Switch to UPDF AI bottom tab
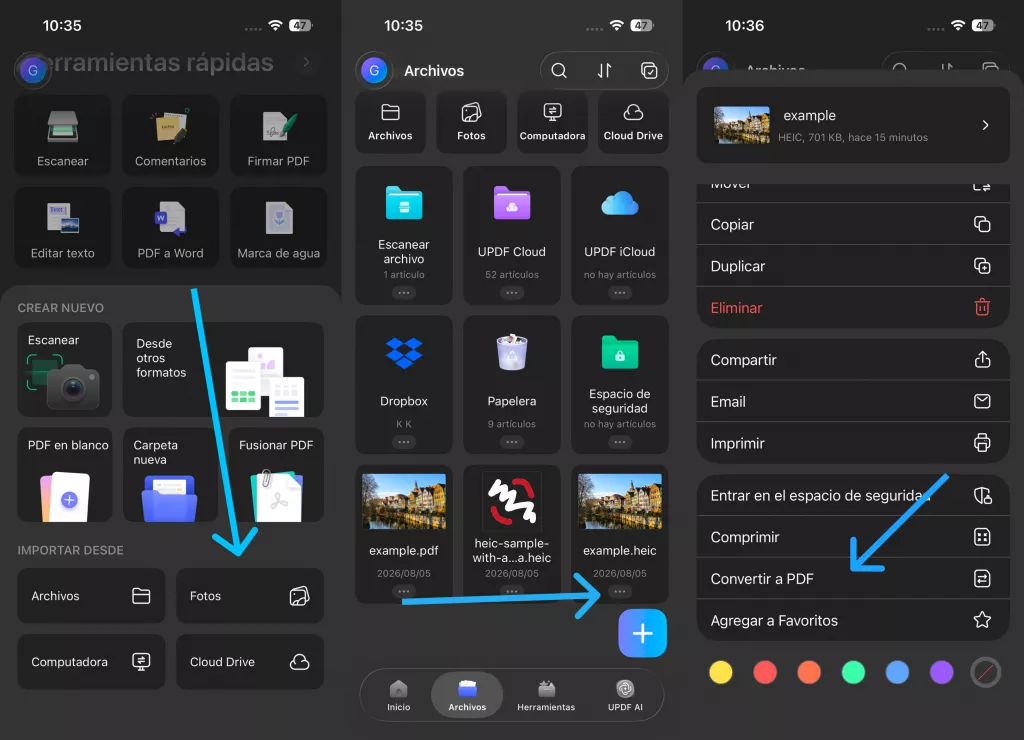Screen dimensions: 1024x740 625,696
